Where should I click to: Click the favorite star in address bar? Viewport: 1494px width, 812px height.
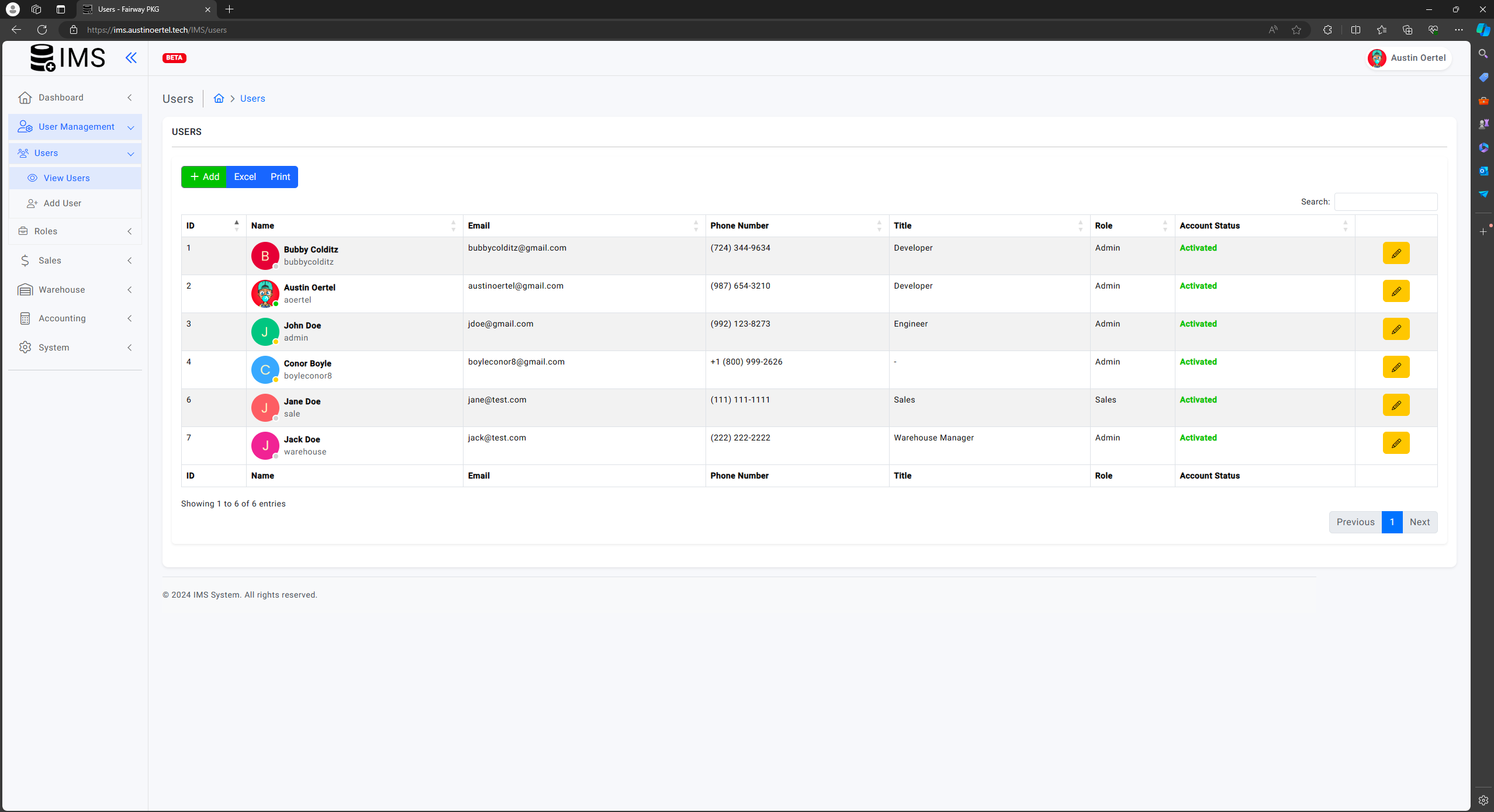pyautogui.click(x=1296, y=30)
